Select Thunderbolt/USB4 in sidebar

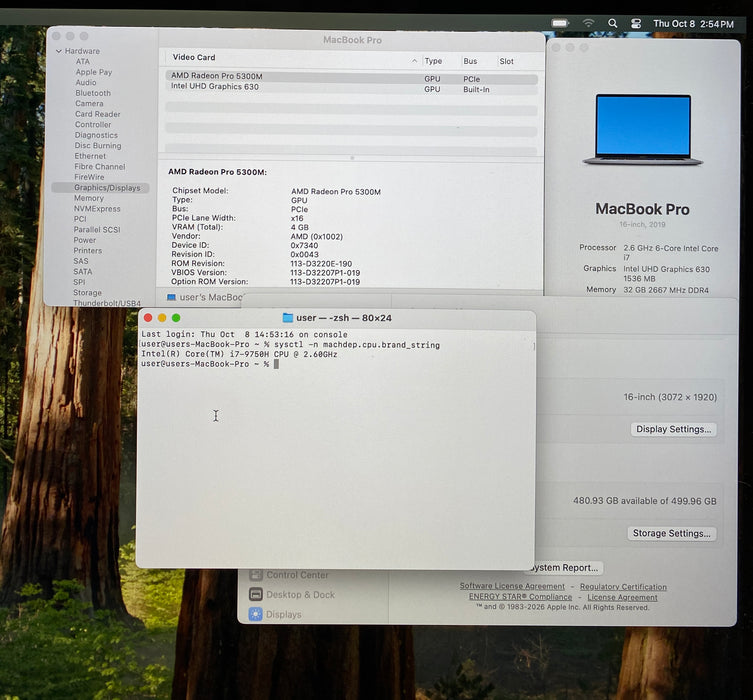click(x=107, y=303)
